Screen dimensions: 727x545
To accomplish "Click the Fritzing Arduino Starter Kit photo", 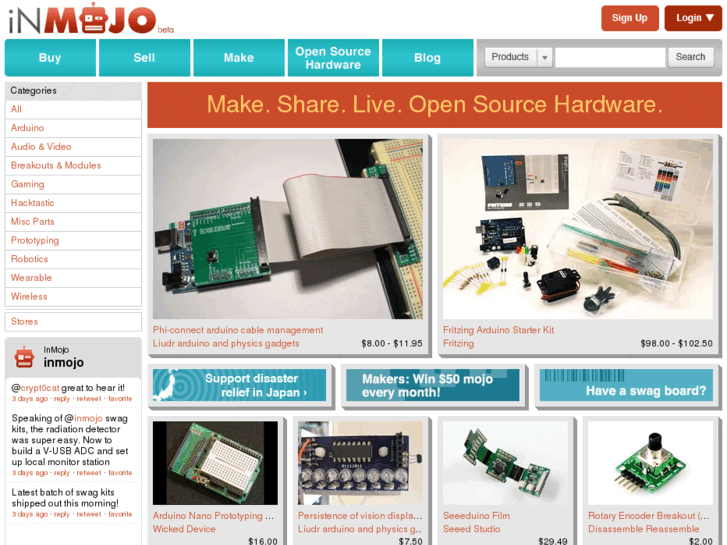I will (x=578, y=229).
